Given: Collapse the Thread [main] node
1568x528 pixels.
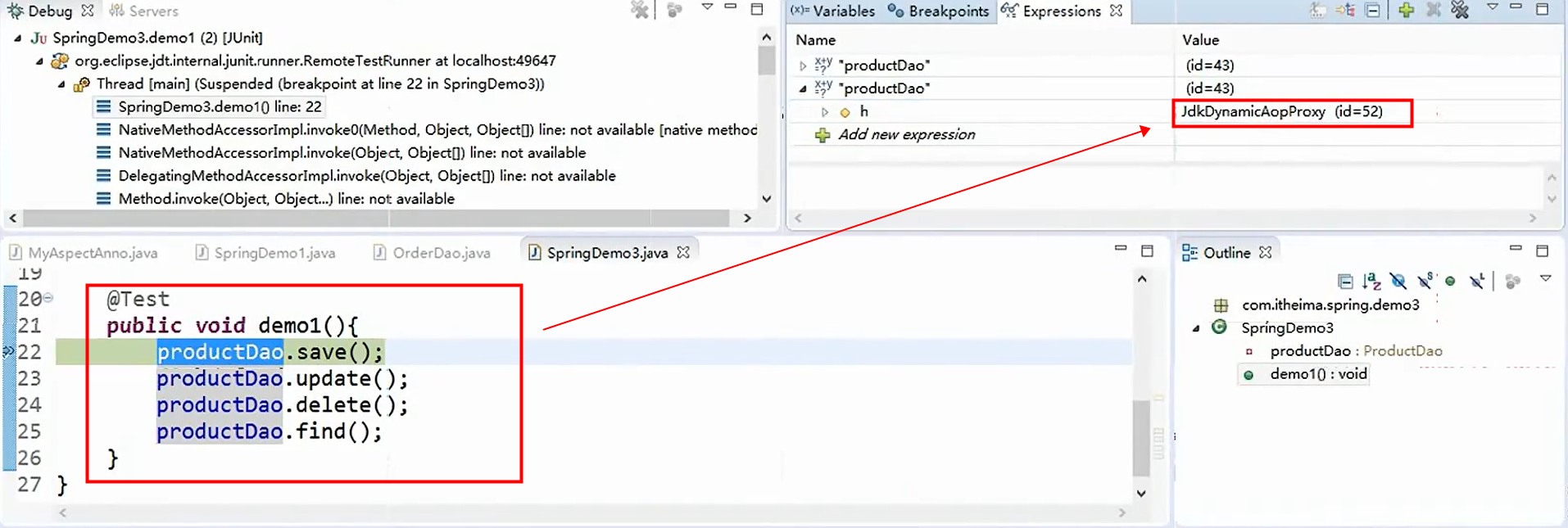Looking at the screenshot, I should [61, 83].
